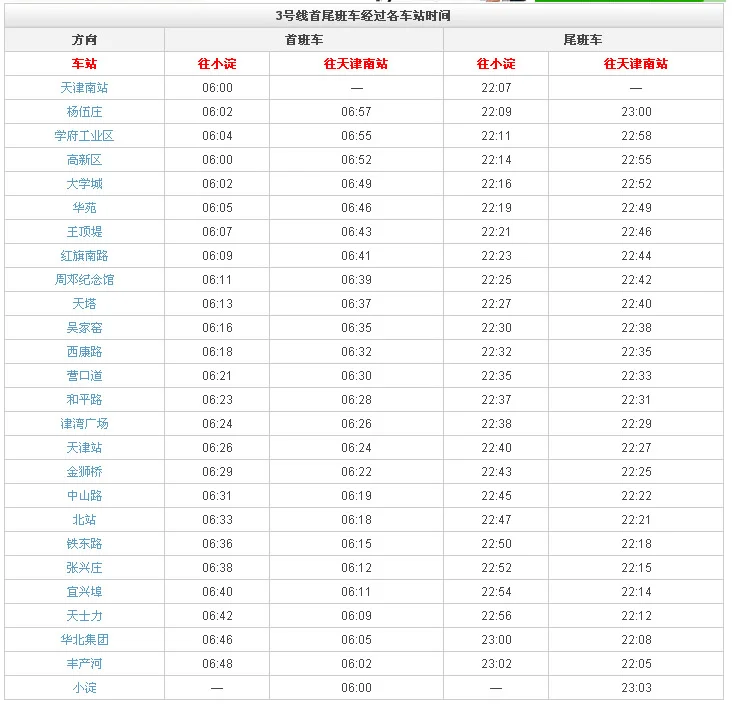Open the 金狮桥 station link
Image resolution: width=732 pixels, height=706 pixels.
(x=84, y=472)
